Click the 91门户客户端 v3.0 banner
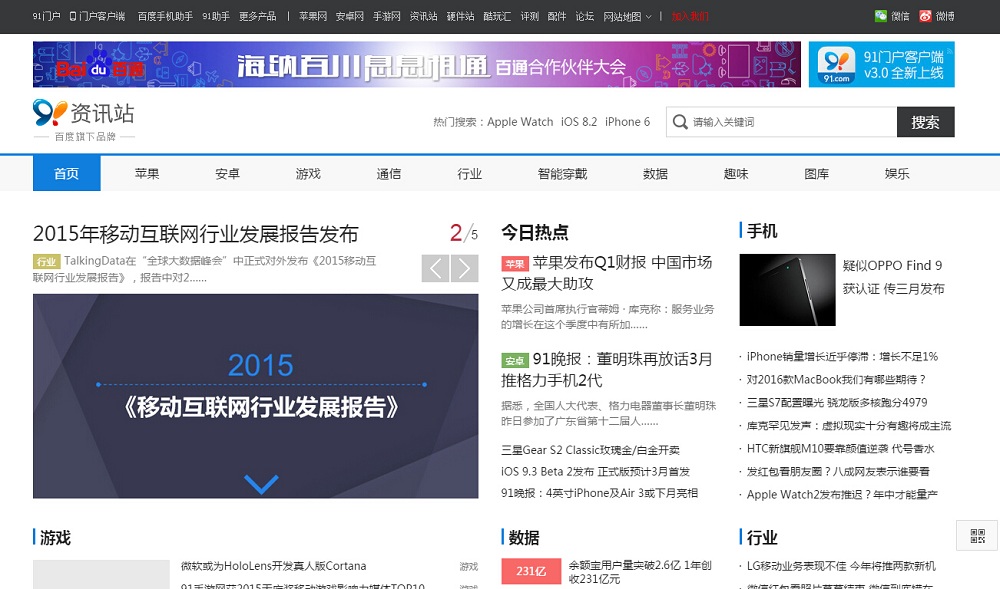Viewport: 1000px width, 589px height. [881, 64]
